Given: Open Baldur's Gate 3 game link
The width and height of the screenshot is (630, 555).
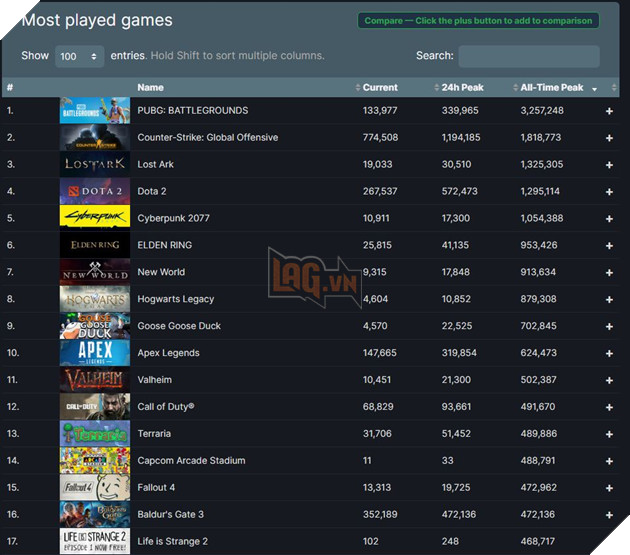Looking at the screenshot, I should coord(170,514).
